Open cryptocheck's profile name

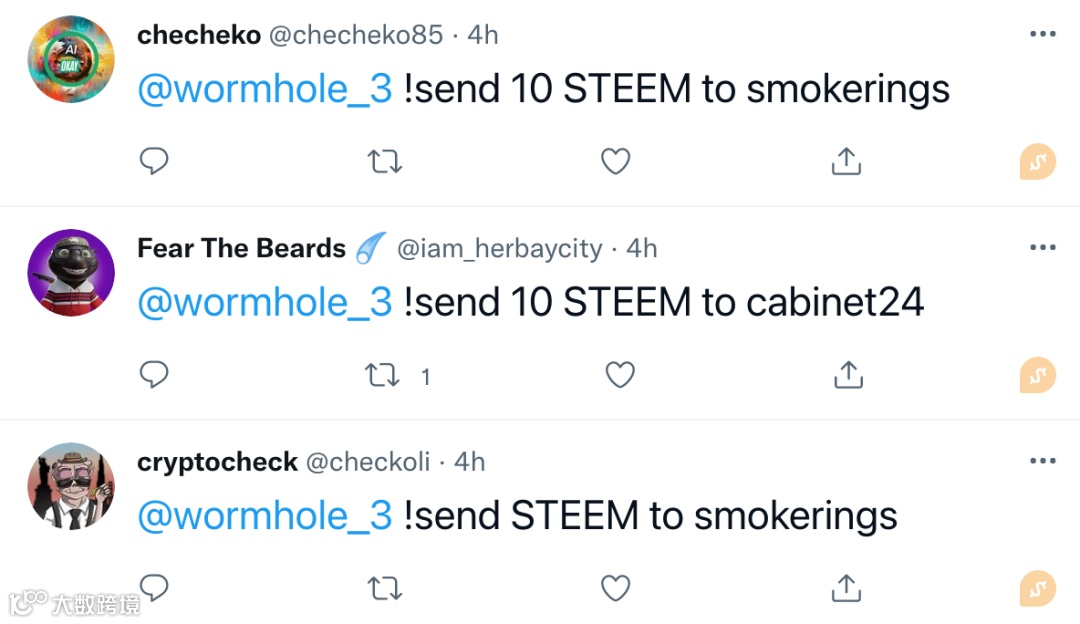(x=217, y=462)
